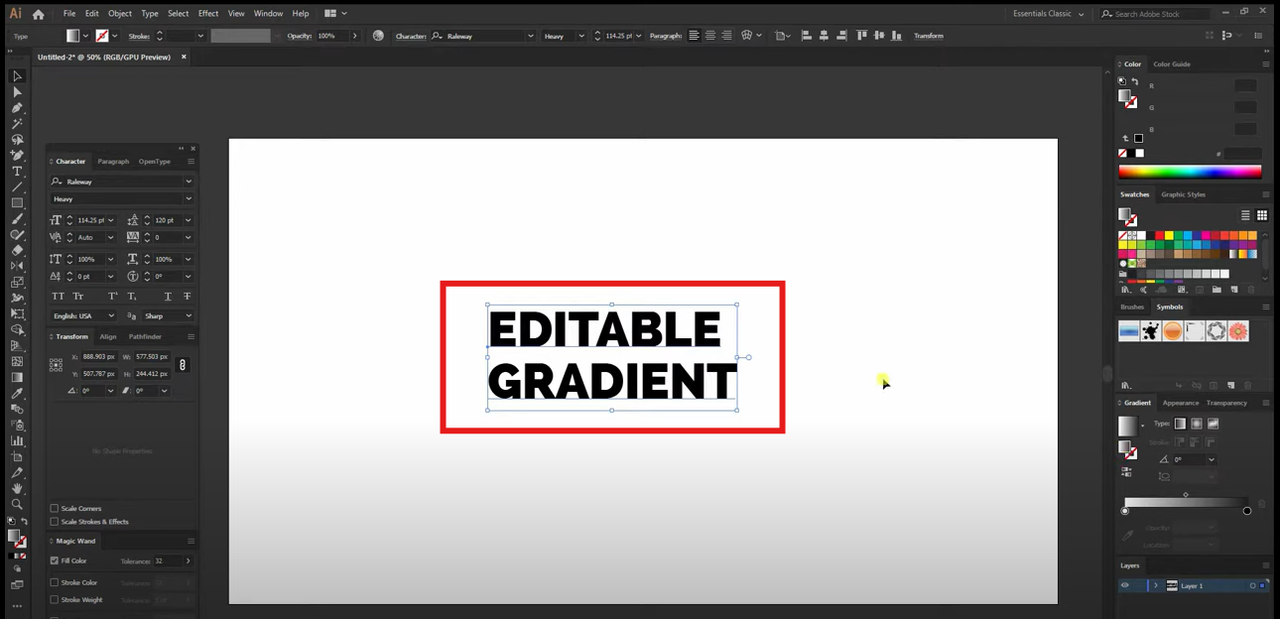Select the Direct Selection tool
Image resolution: width=1280 pixels, height=619 pixels.
(x=17, y=92)
